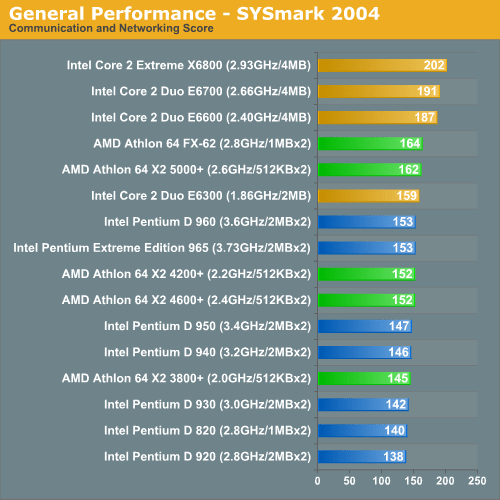Click the x-axis label 150
Image resolution: width=500 pixels, height=500 pixels.
click(x=413, y=481)
